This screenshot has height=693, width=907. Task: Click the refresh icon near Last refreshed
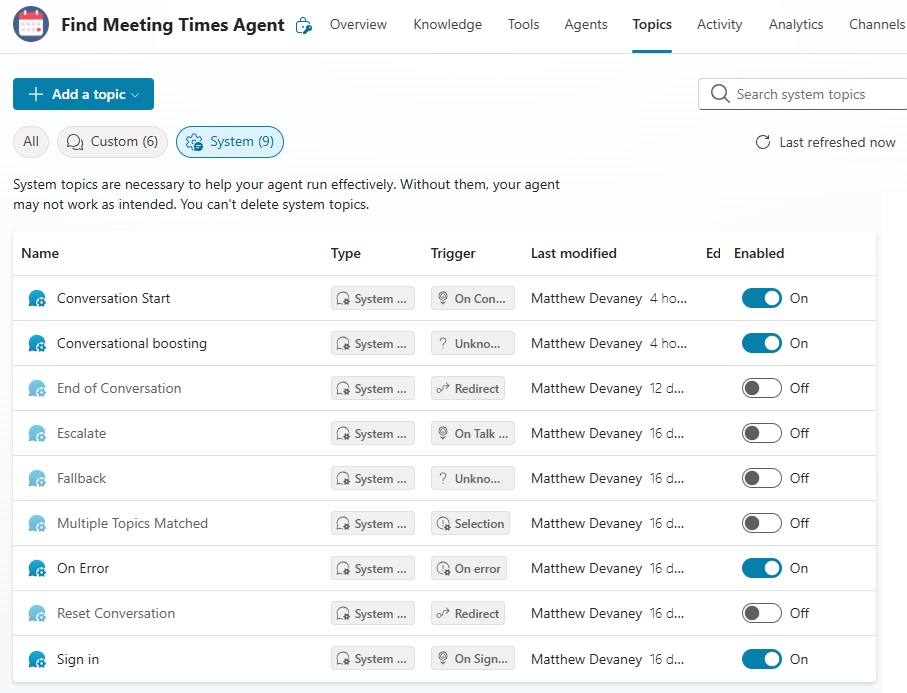point(763,142)
